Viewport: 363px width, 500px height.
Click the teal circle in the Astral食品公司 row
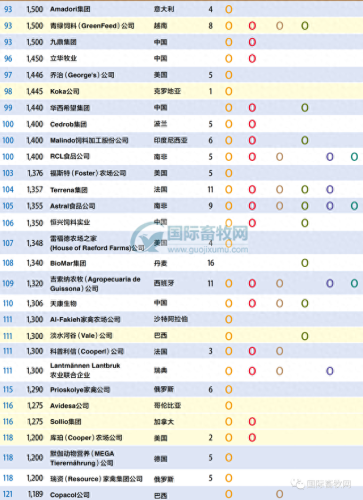pyautogui.click(x=354, y=206)
